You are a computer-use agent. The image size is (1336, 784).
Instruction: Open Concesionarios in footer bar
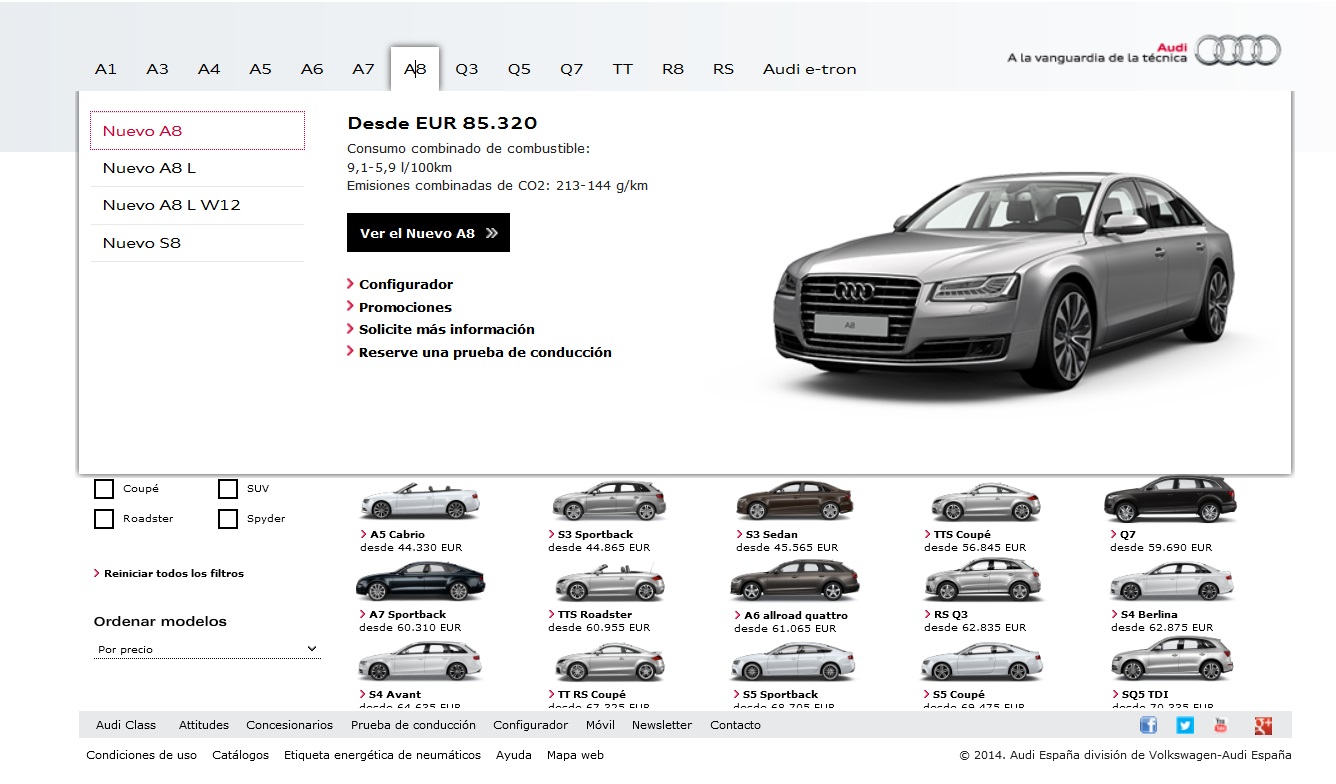click(290, 725)
